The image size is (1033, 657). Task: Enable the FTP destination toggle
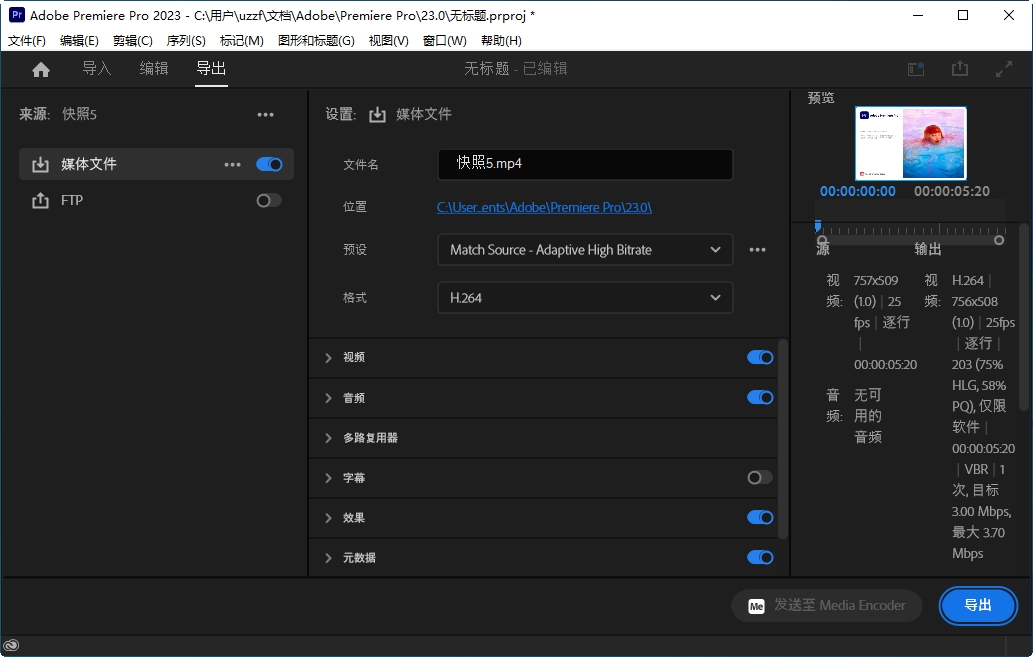coord(268,200)
